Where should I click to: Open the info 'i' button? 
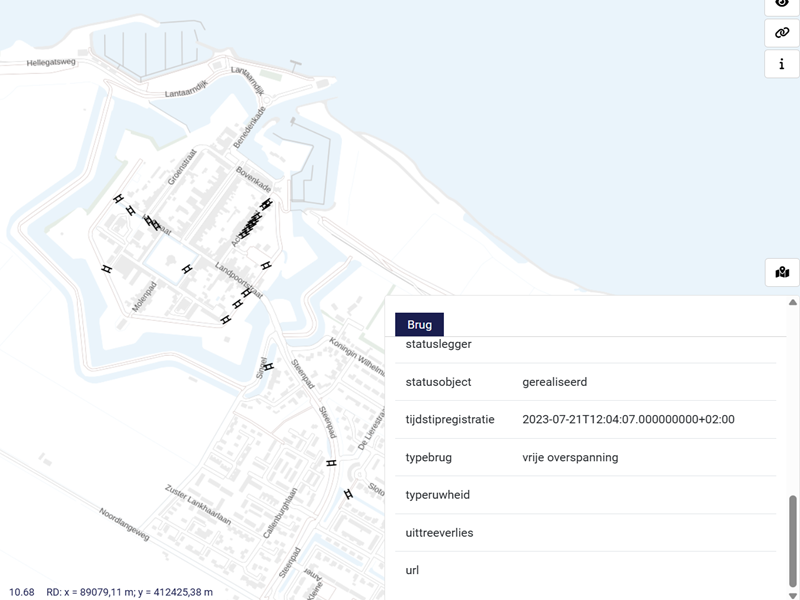pos(782,64)
